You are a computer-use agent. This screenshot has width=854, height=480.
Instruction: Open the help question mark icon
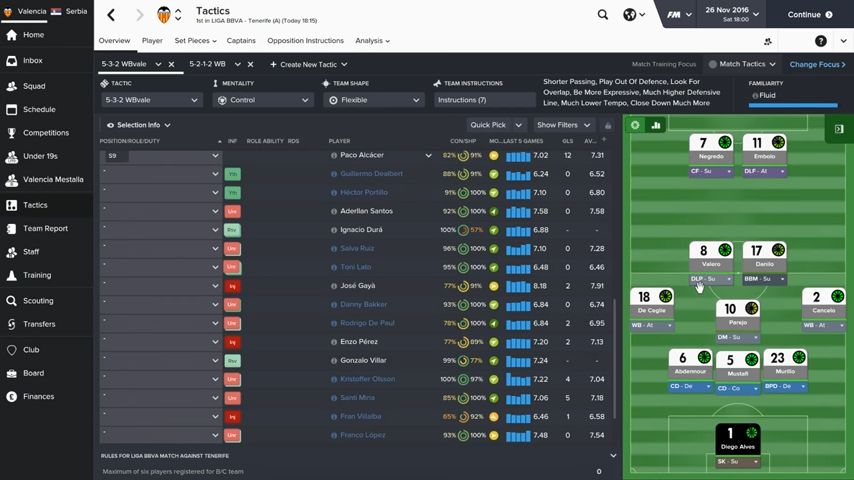tap(820, 41)
